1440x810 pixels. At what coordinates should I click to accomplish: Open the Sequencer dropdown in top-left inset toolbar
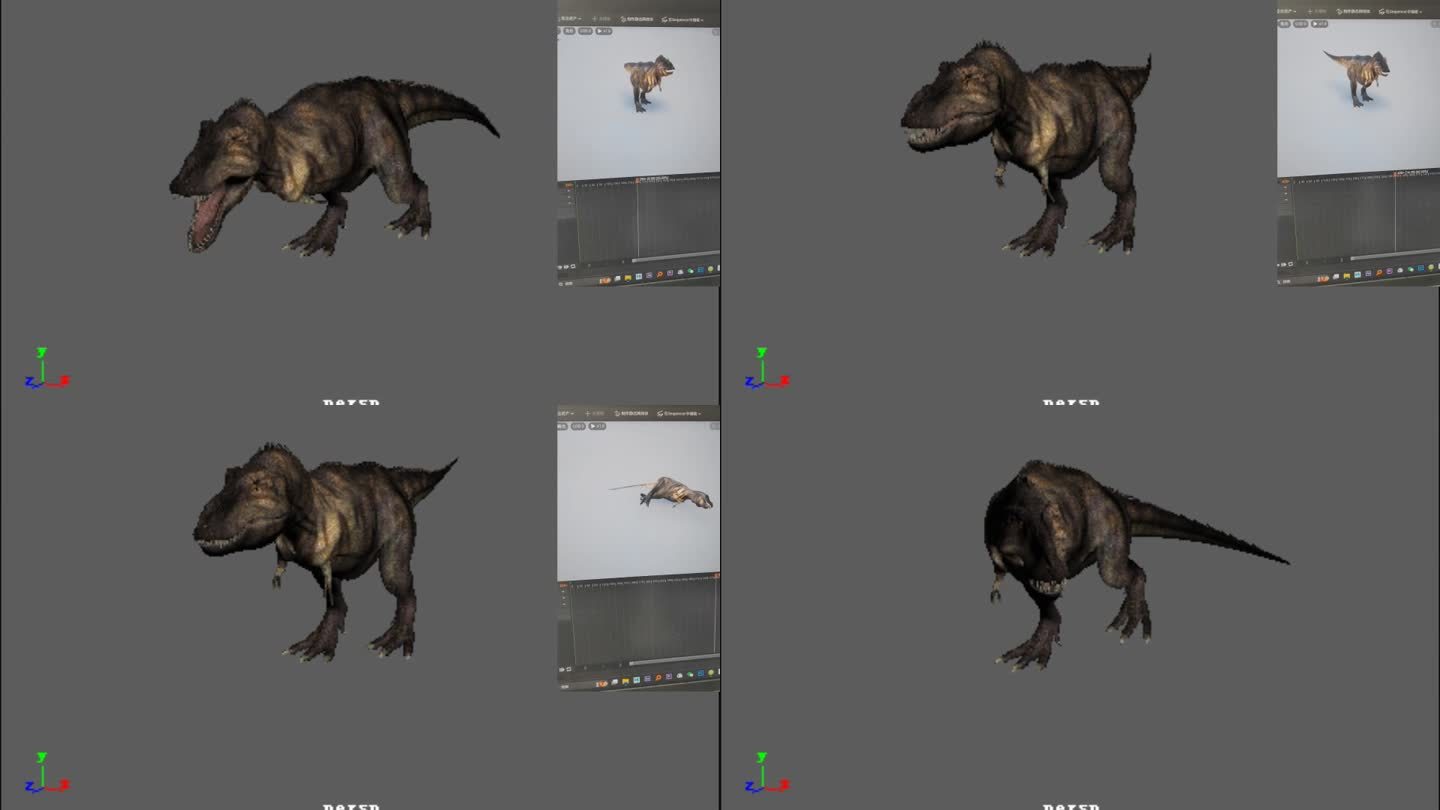(680, 19)
